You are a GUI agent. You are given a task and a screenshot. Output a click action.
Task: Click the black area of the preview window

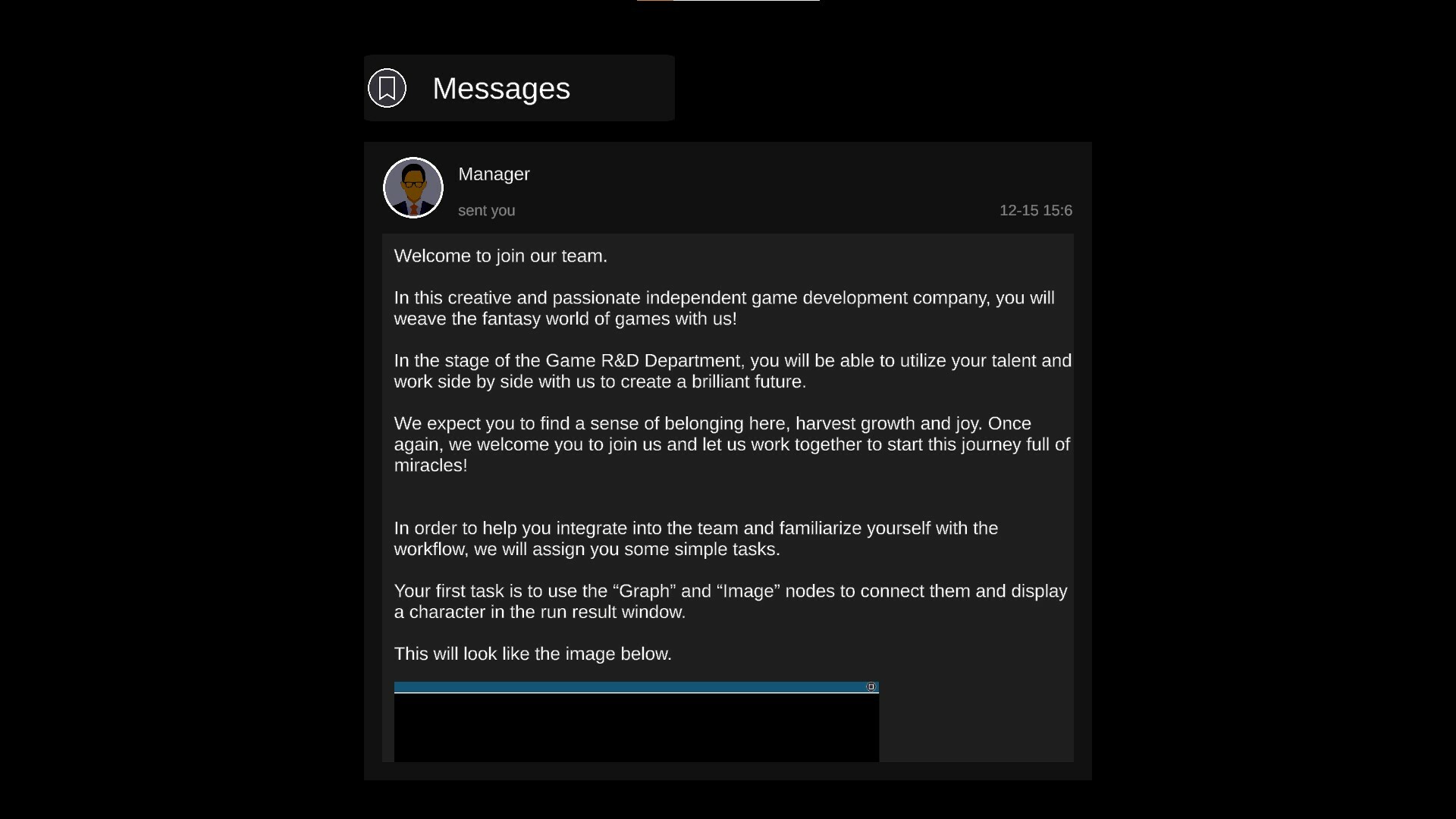click(636, 728)
